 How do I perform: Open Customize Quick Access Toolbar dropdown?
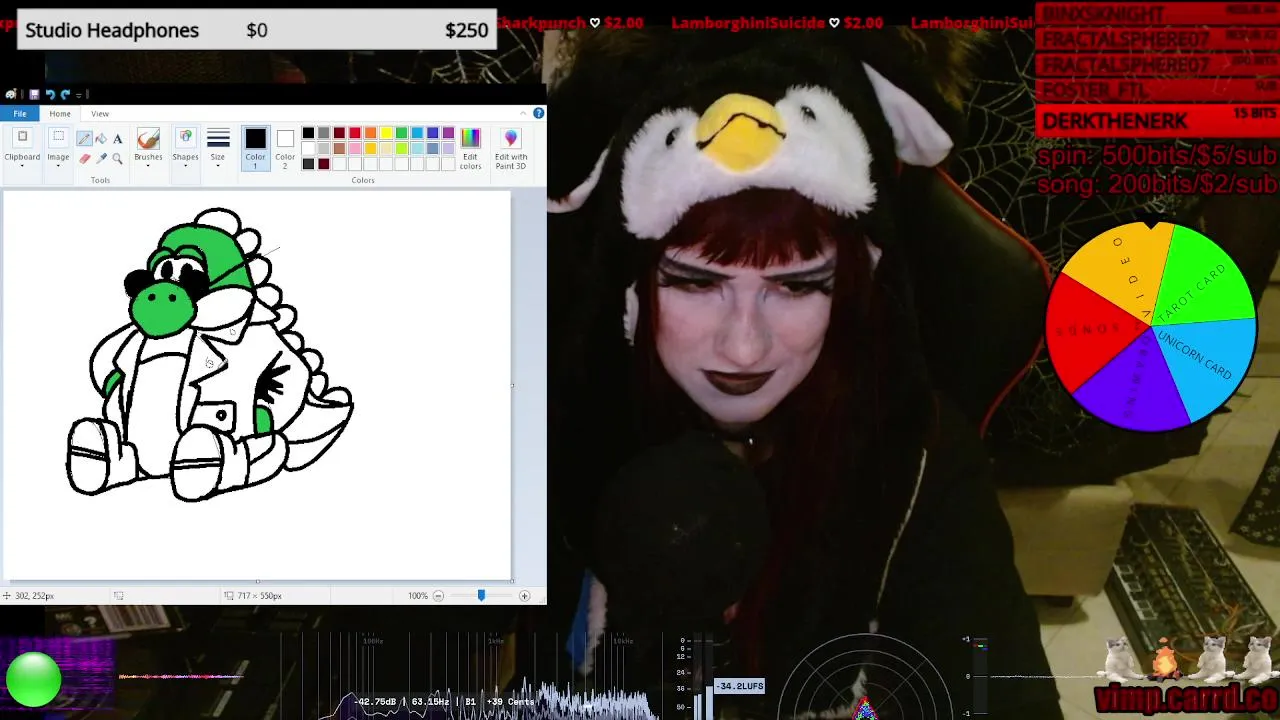coord(81,95)
